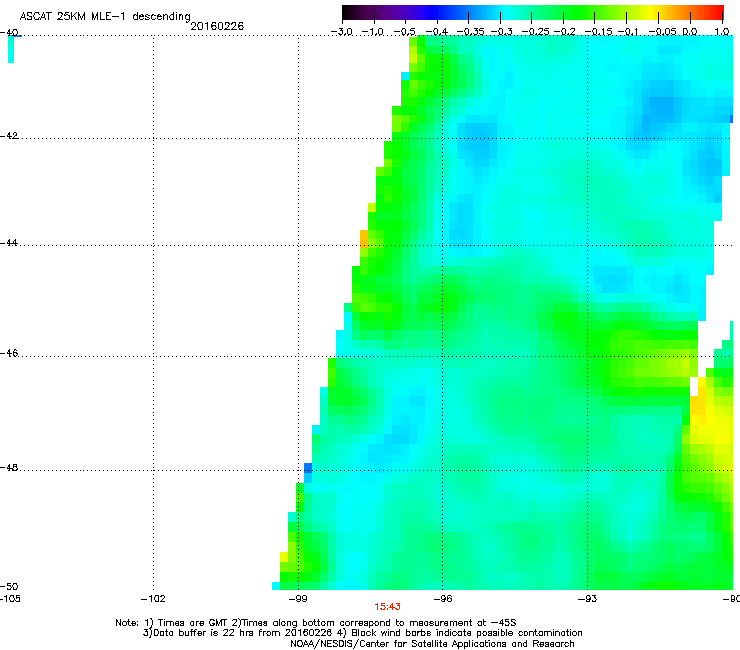This screenshot has height=650, width=740.
Task: Pick the yellow section of the colorbar
Action: coord(654,13)
